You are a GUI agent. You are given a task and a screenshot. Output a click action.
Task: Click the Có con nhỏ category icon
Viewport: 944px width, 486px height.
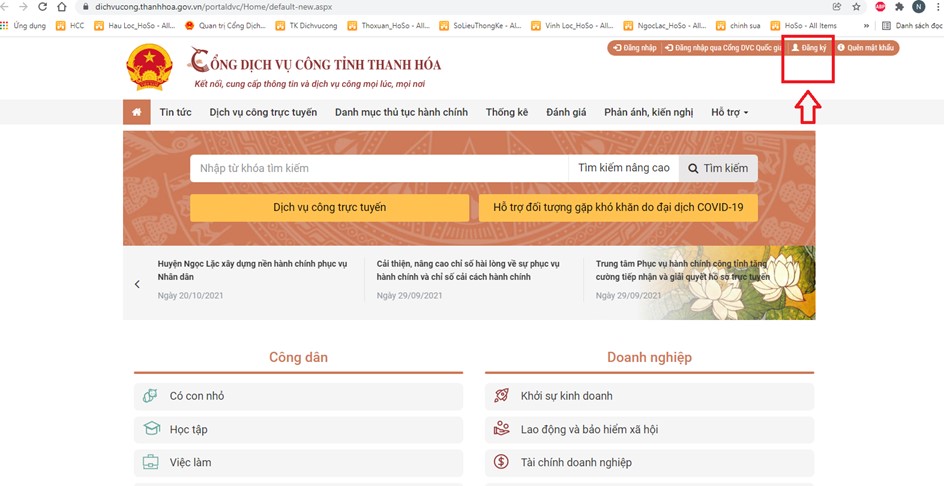pos(151,396)
